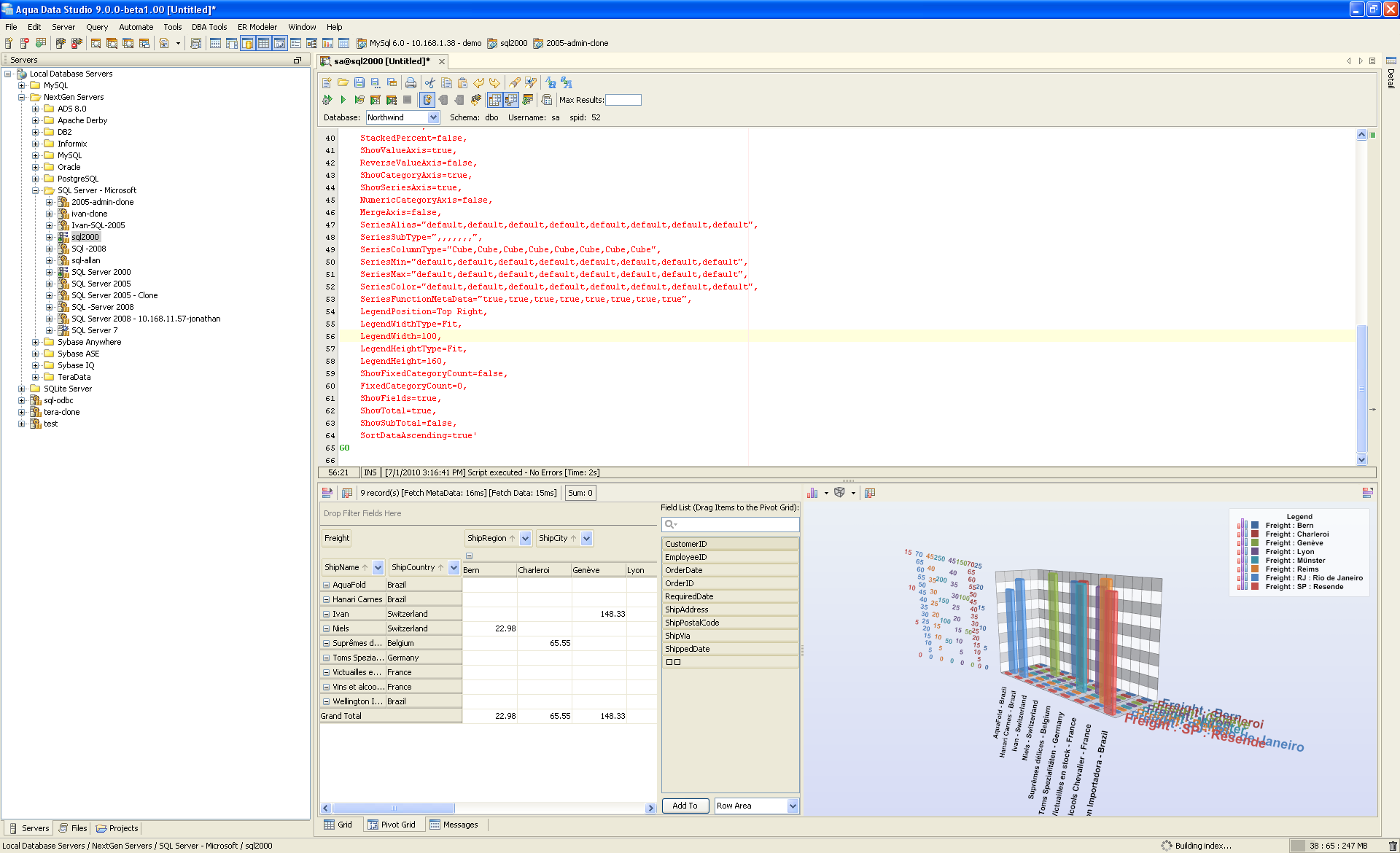This screenshot has width=1400, height=853.
Task: Click the Add To button
Action: point(685,806)
